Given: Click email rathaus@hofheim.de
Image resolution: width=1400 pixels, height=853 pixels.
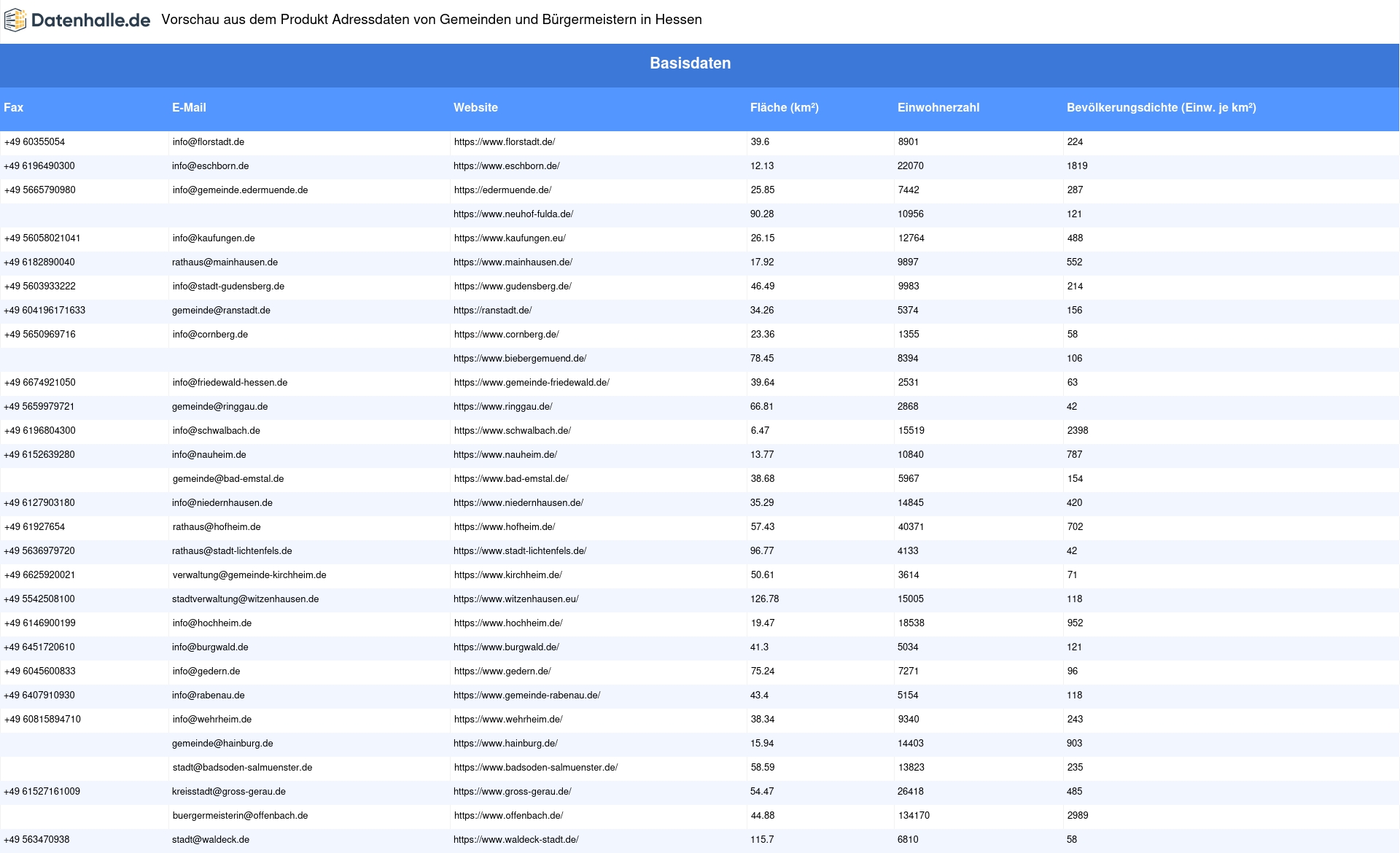Looking at the screenshot, I should tap(217, 527).
